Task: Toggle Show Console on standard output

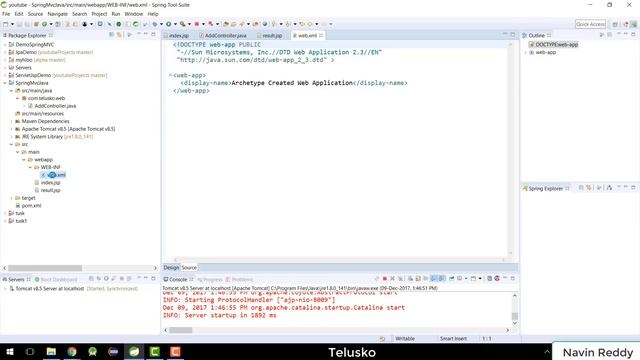Action: click(x=434, y=279)
